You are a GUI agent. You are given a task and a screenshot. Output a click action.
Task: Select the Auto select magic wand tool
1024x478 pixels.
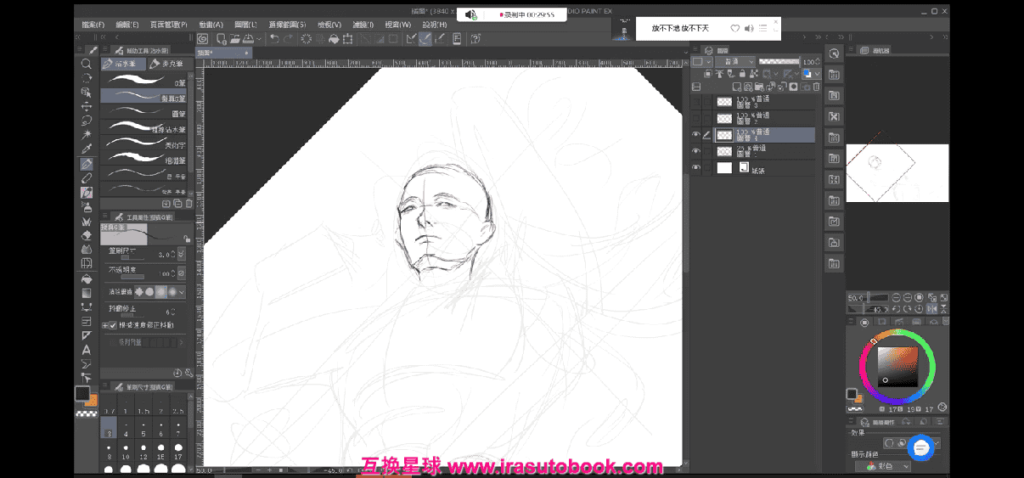click(86, 135)
